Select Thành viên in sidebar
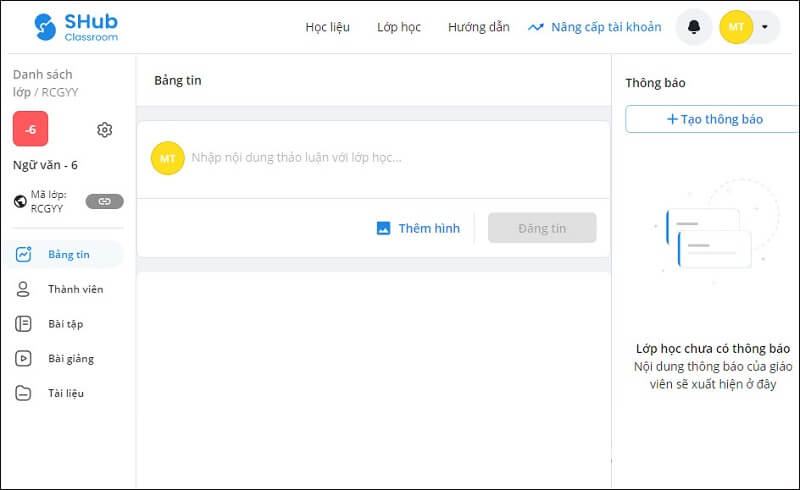 [75, 289]
